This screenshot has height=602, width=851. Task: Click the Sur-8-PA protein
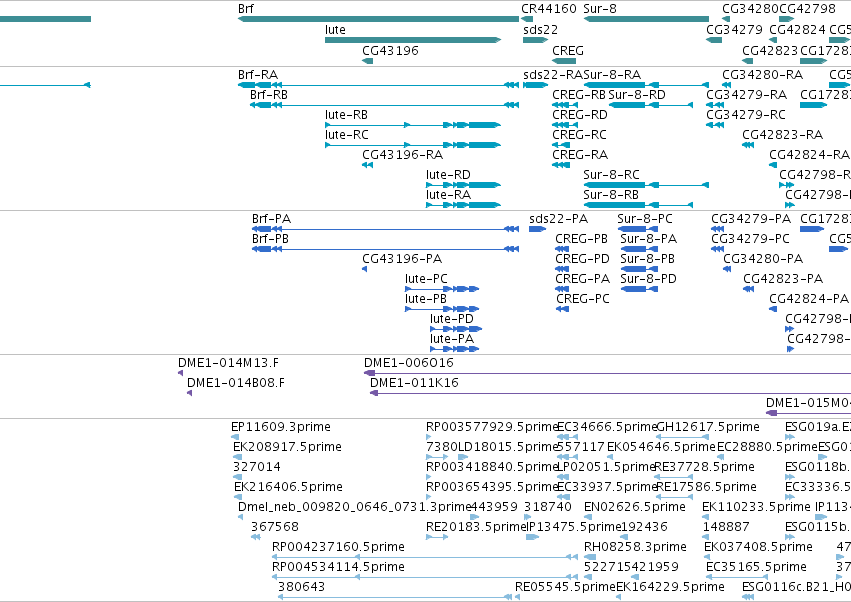639,249
